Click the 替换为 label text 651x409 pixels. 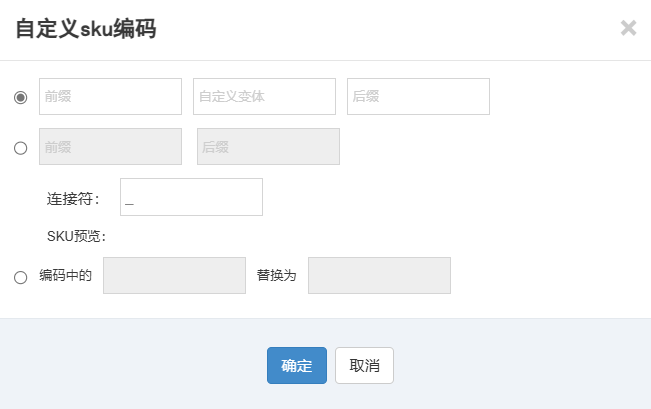277,275
